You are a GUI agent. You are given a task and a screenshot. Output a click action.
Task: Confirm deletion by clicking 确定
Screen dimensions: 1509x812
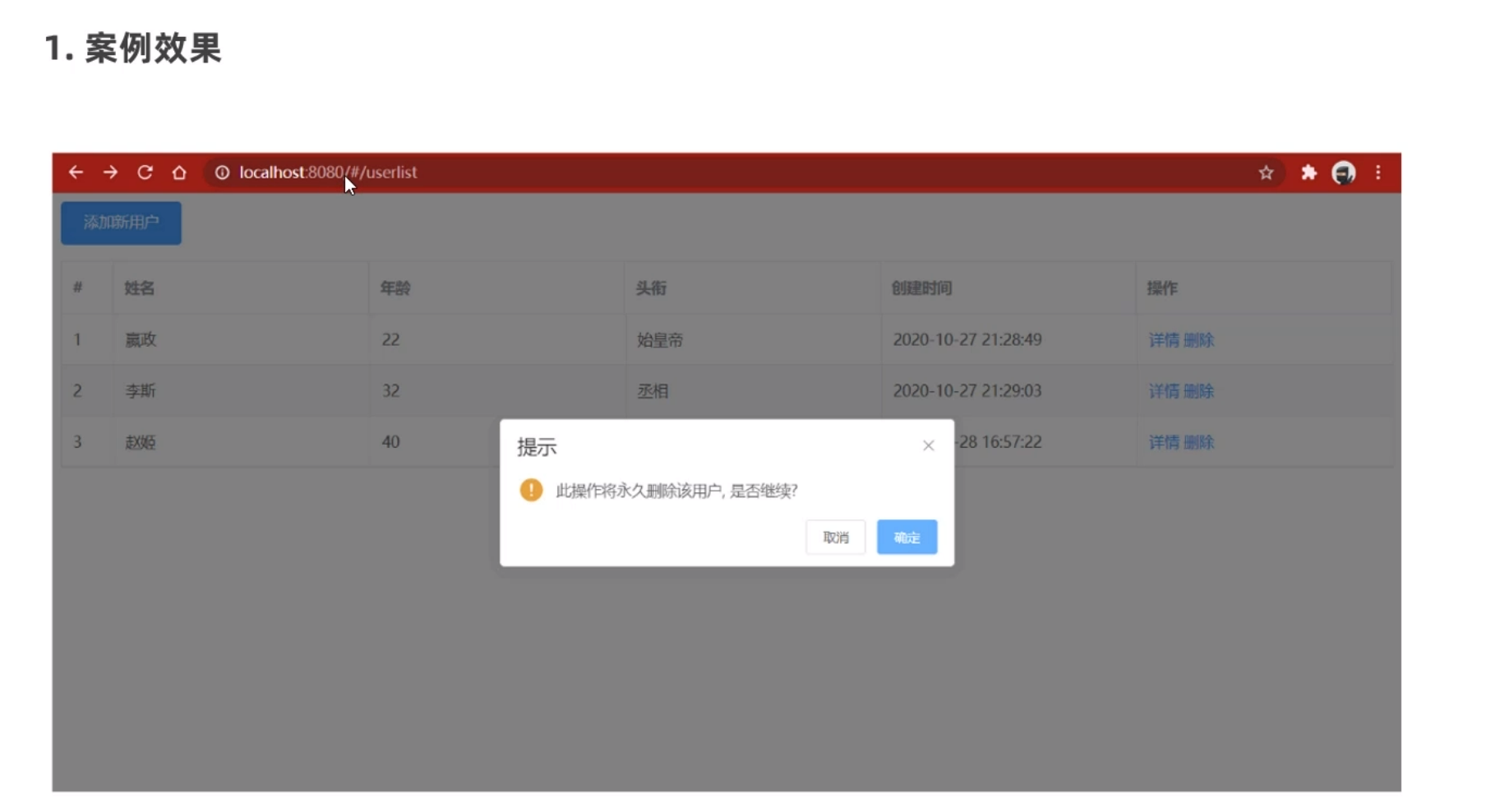click(906, 537)
